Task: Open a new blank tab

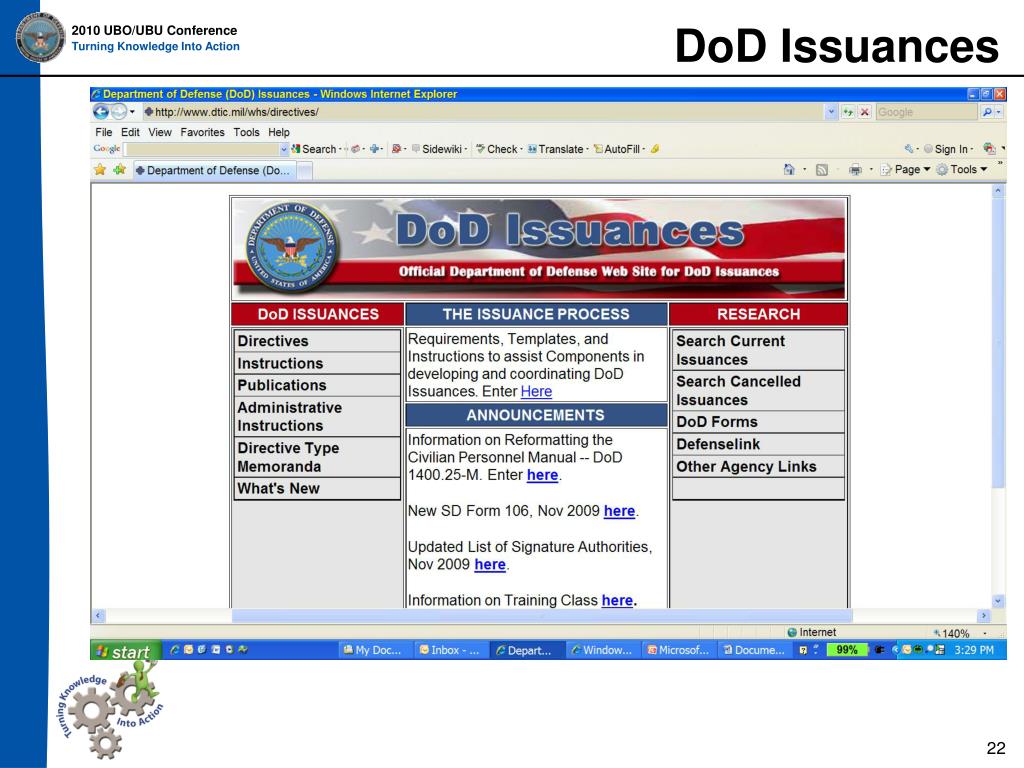Action: (304, 171)
